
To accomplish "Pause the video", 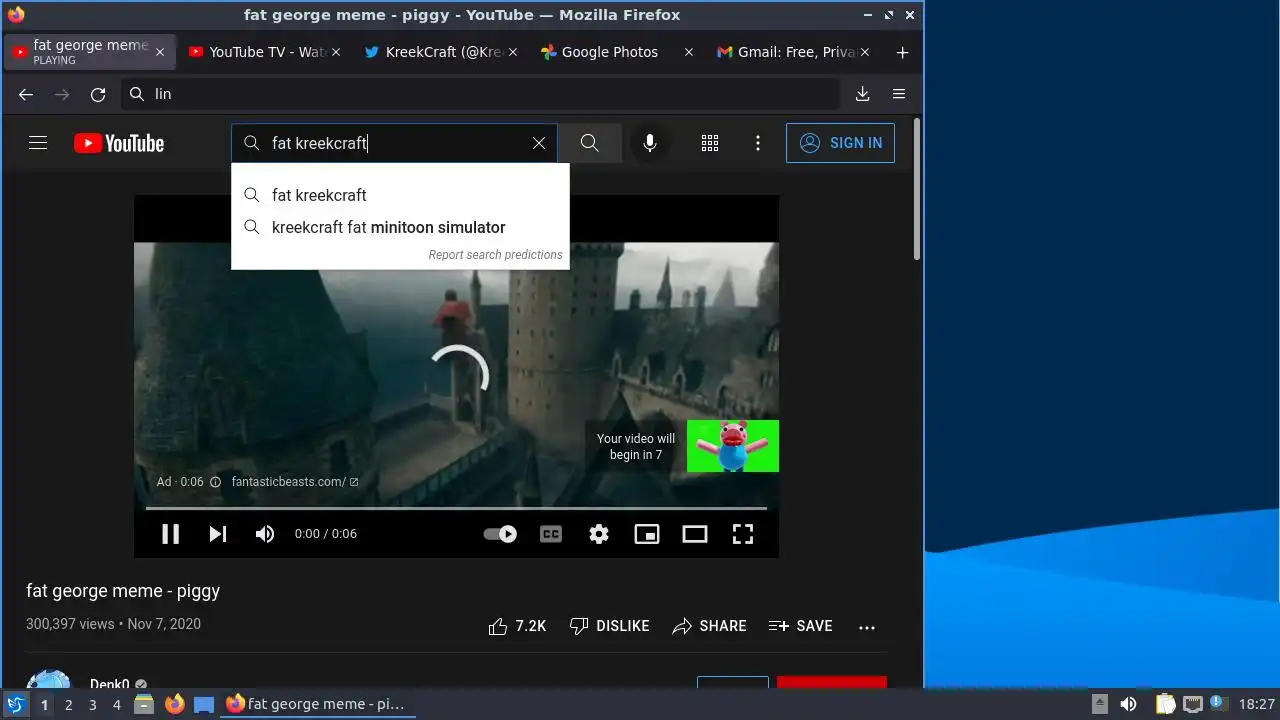I will pos(171,534).
